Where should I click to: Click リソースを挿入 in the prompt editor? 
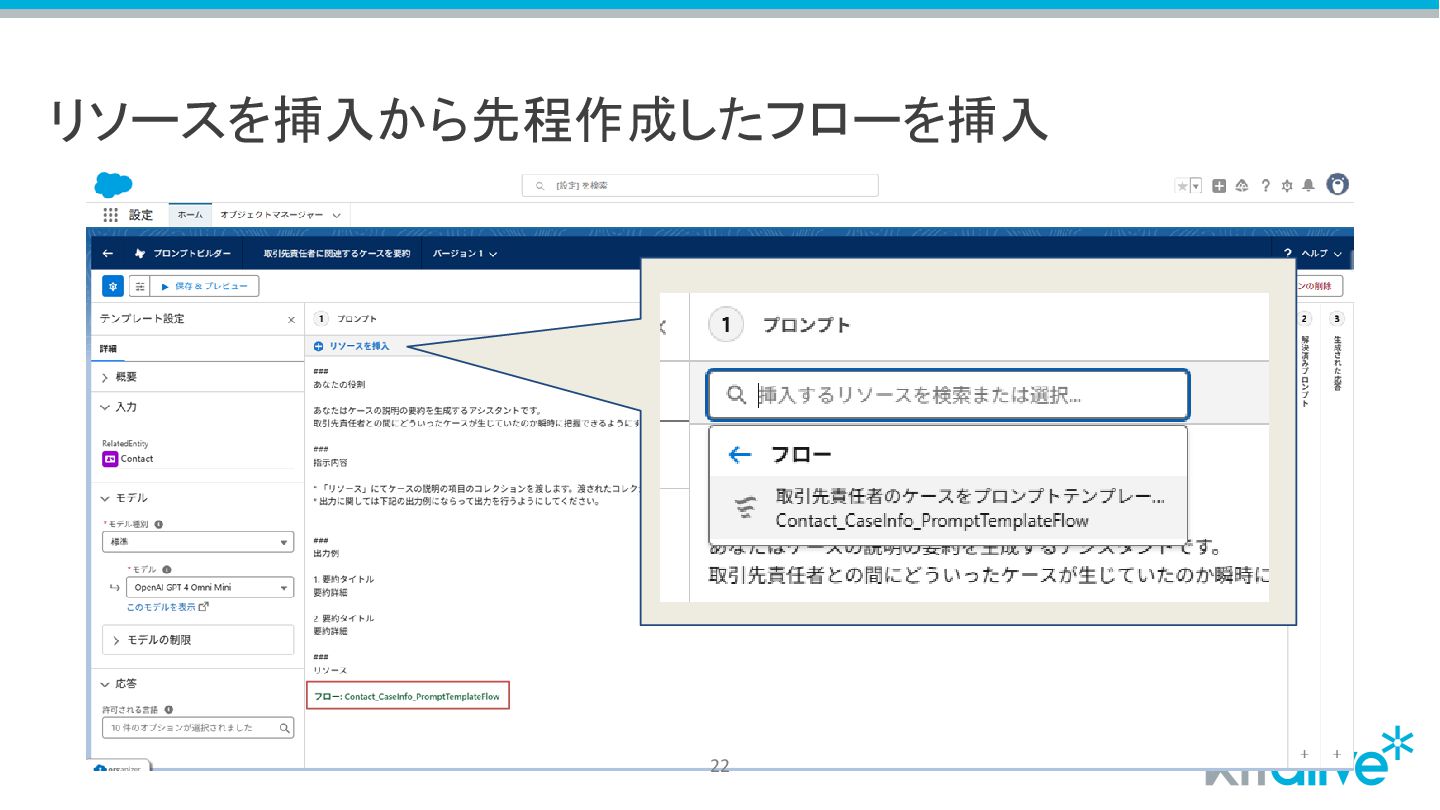click(x=351, y=346)
